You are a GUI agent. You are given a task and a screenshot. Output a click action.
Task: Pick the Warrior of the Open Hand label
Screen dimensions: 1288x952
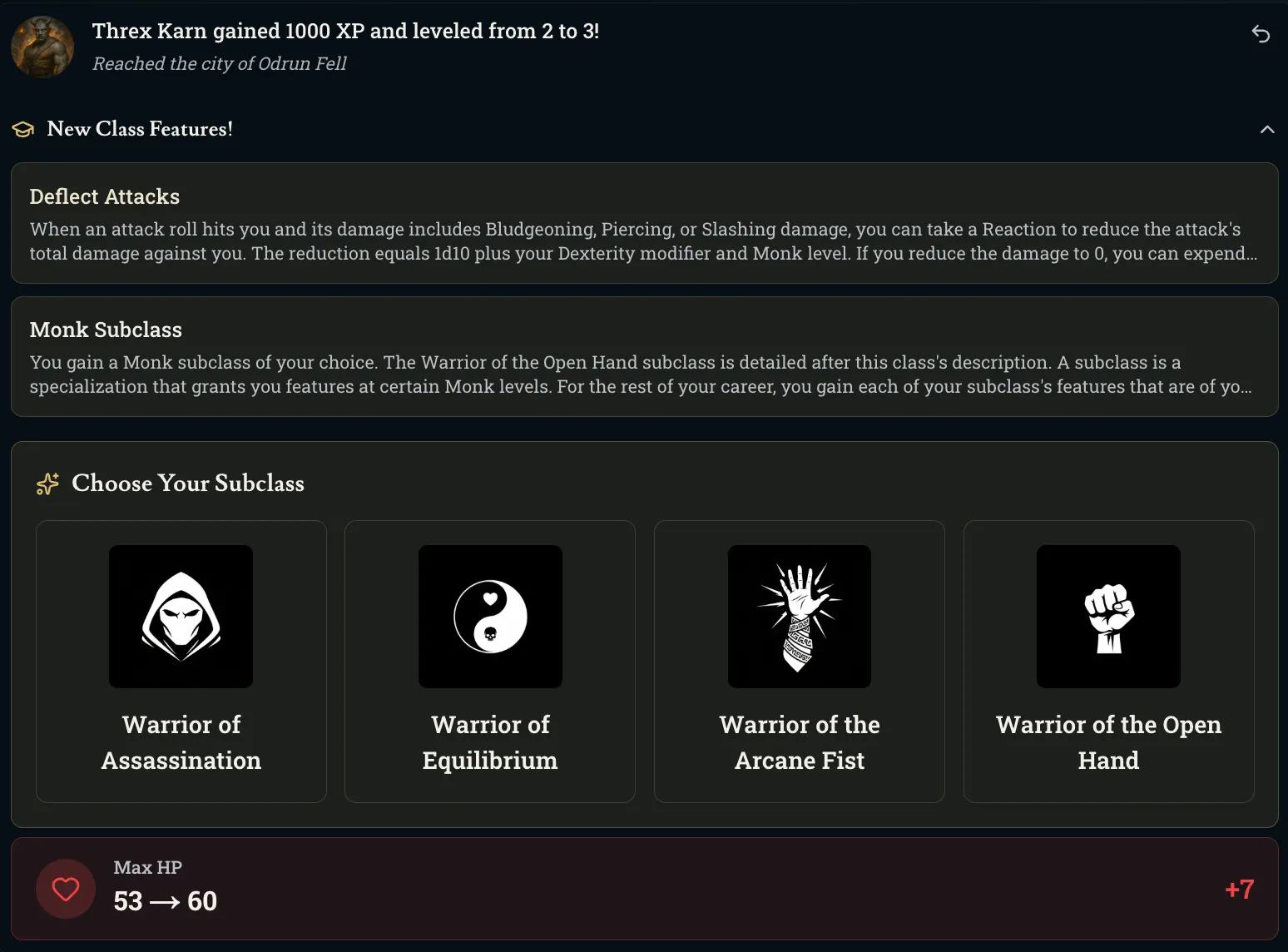point(1108,742)
